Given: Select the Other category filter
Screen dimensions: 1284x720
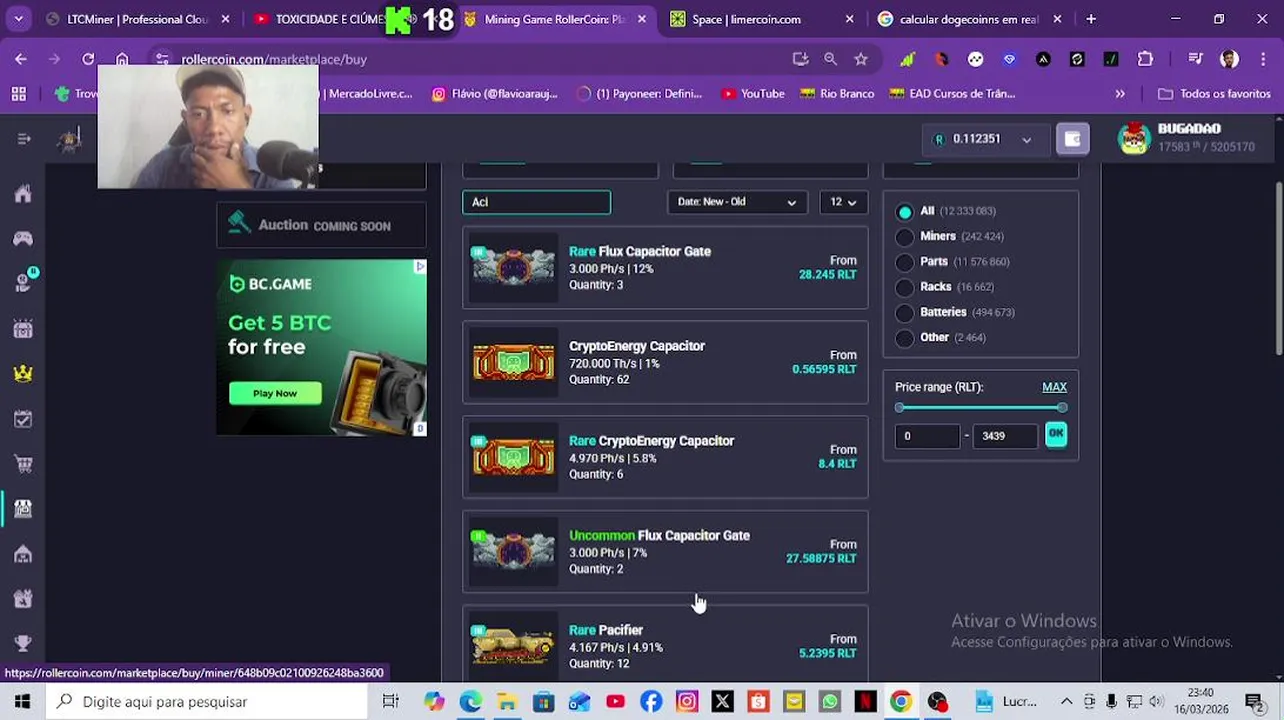Looking at the screenshot, I should [x=905, y=338].
